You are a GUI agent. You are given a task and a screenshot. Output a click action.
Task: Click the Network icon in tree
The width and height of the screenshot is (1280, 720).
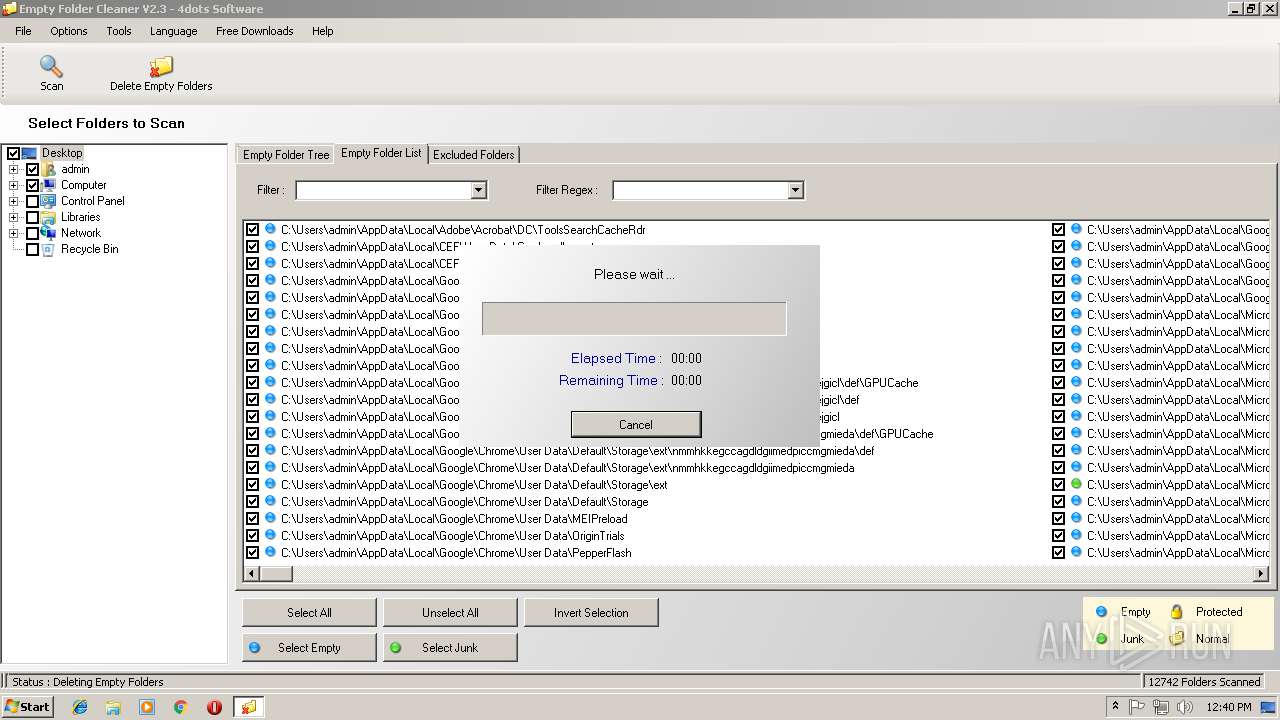coord(49,233)
